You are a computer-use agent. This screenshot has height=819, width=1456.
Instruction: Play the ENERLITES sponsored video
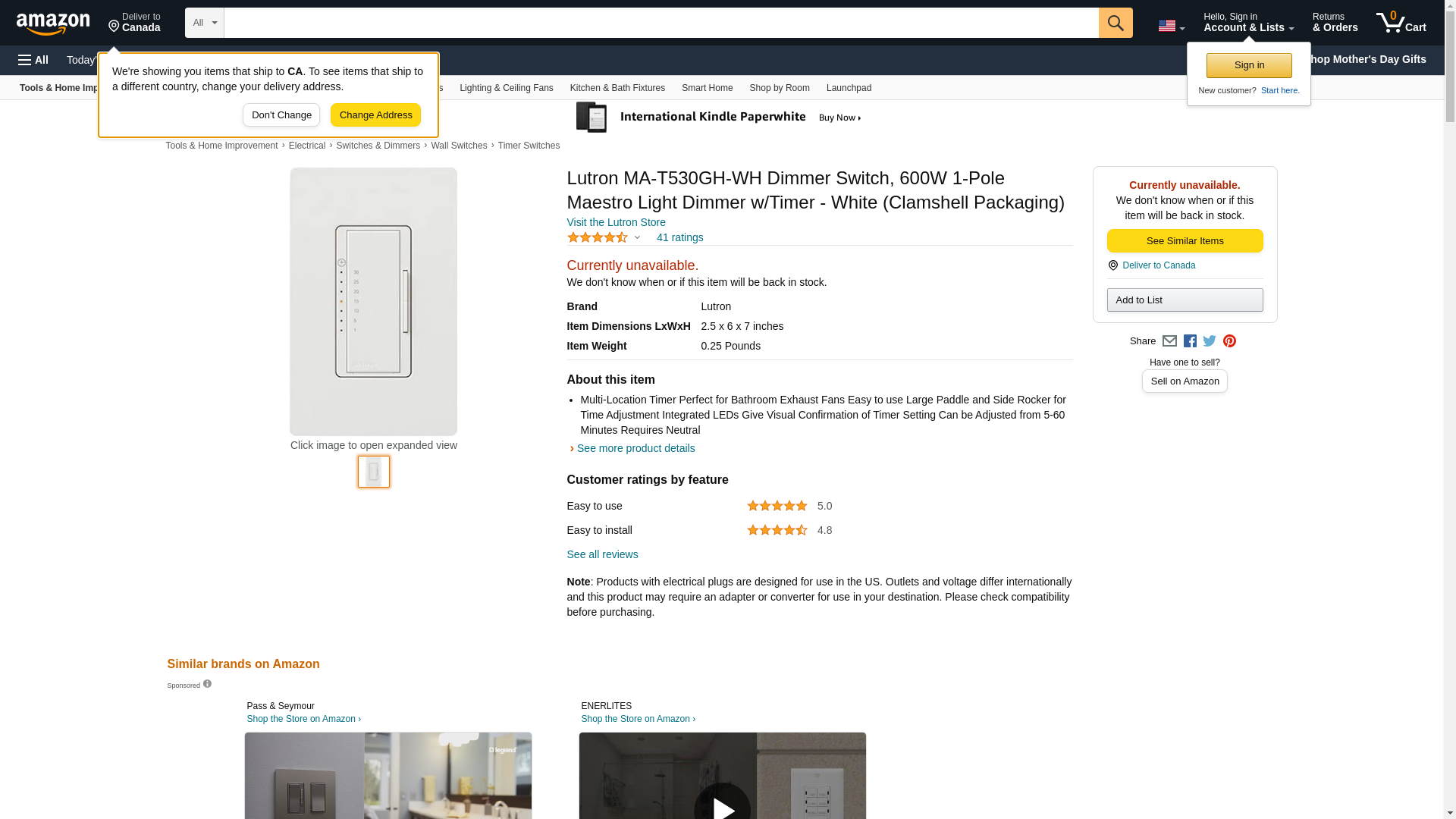(x=722, y=804)
